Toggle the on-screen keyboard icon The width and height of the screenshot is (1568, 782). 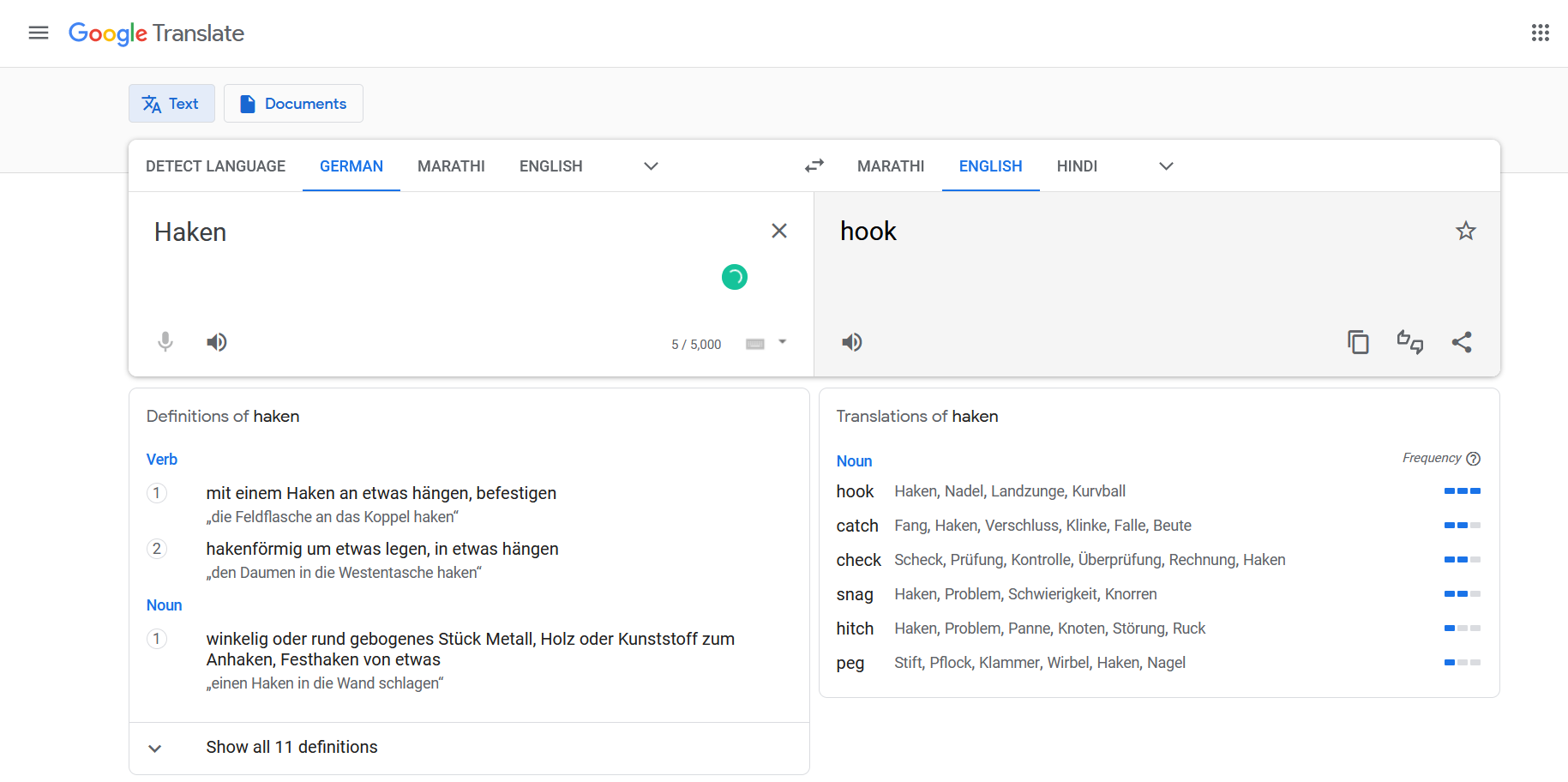(755, 344)
